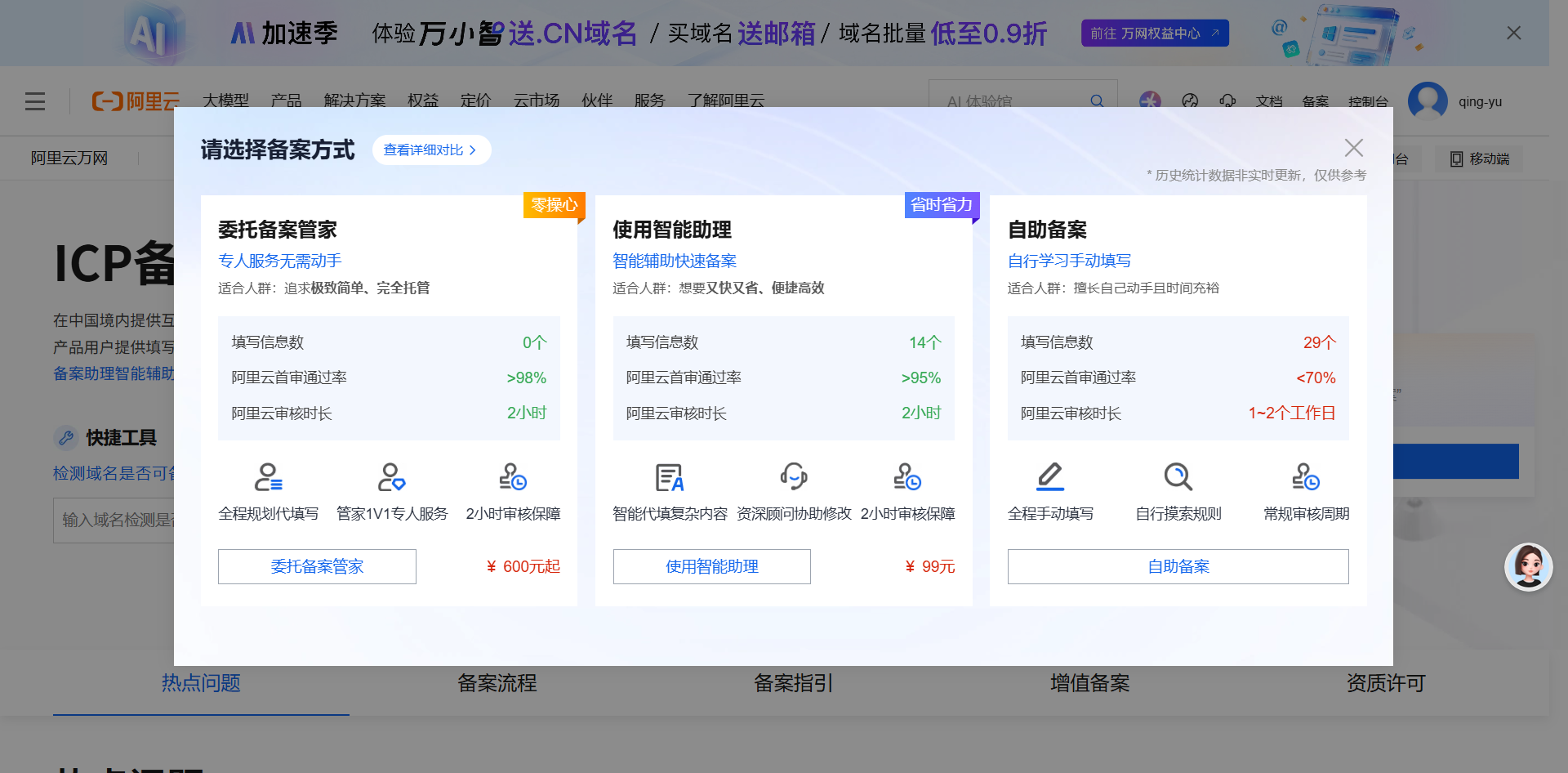Image resolution: width=1568 pixels, height=773 pixels.
Task: Click the 全程手动填写 pencil icon
Action: pyautogui.click(x=1050, y=476)
